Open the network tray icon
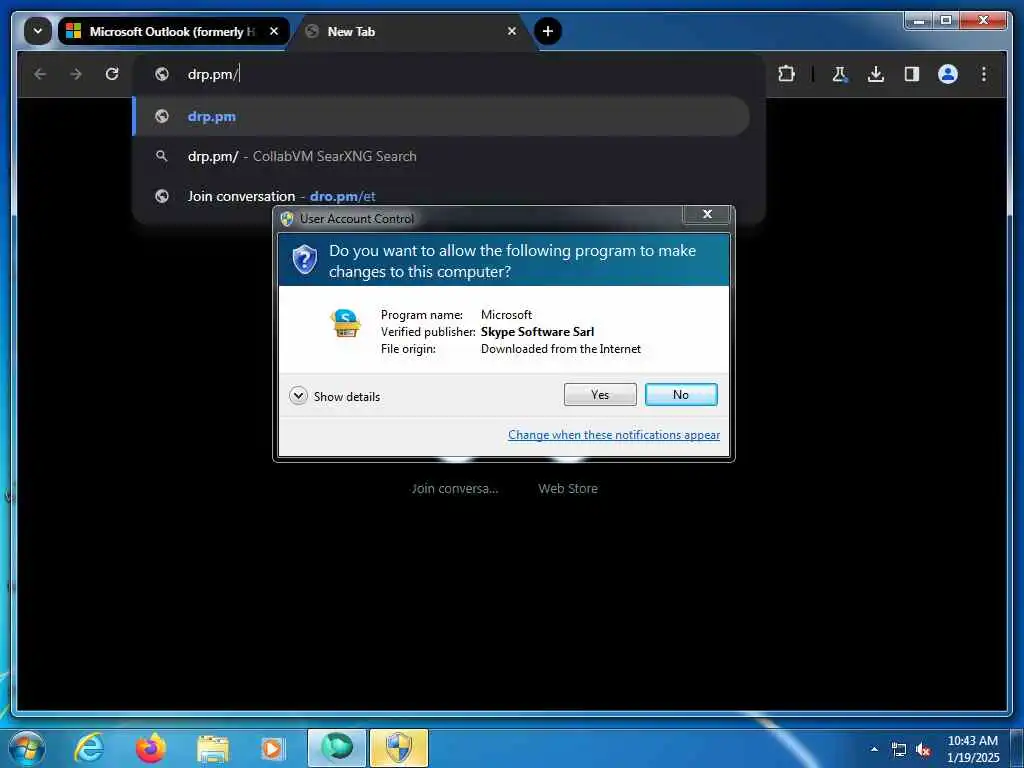Screen dimensions: 1024x768 tap(899, 750)
